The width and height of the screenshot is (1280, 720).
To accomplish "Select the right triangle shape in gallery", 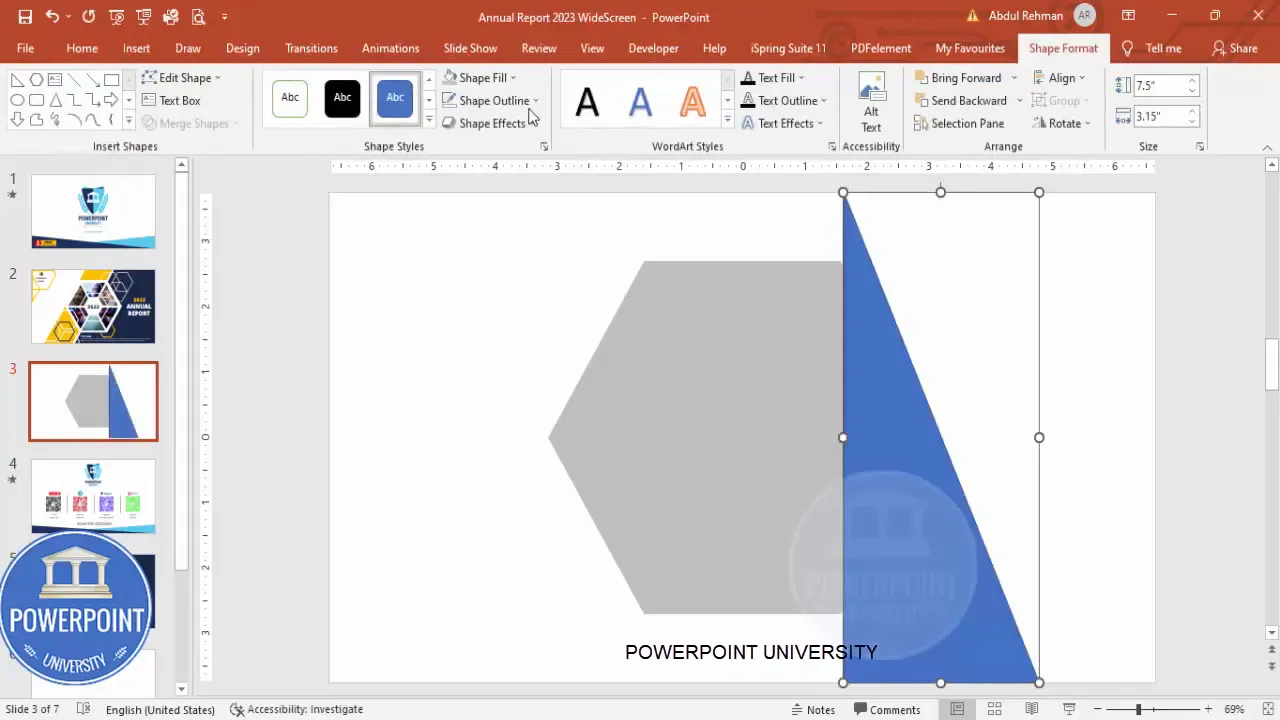I will point(17,80).
